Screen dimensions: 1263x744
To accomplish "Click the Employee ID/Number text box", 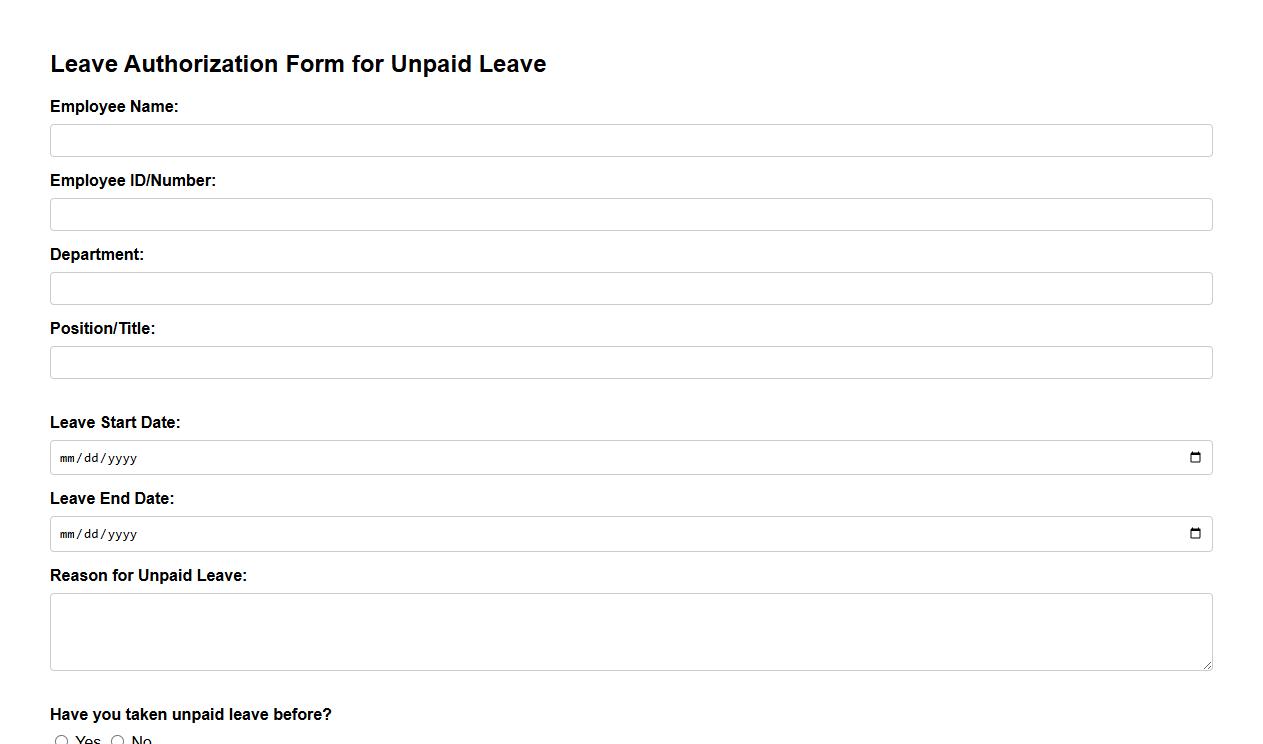I will pyautogui.click(x=631, y=214).
